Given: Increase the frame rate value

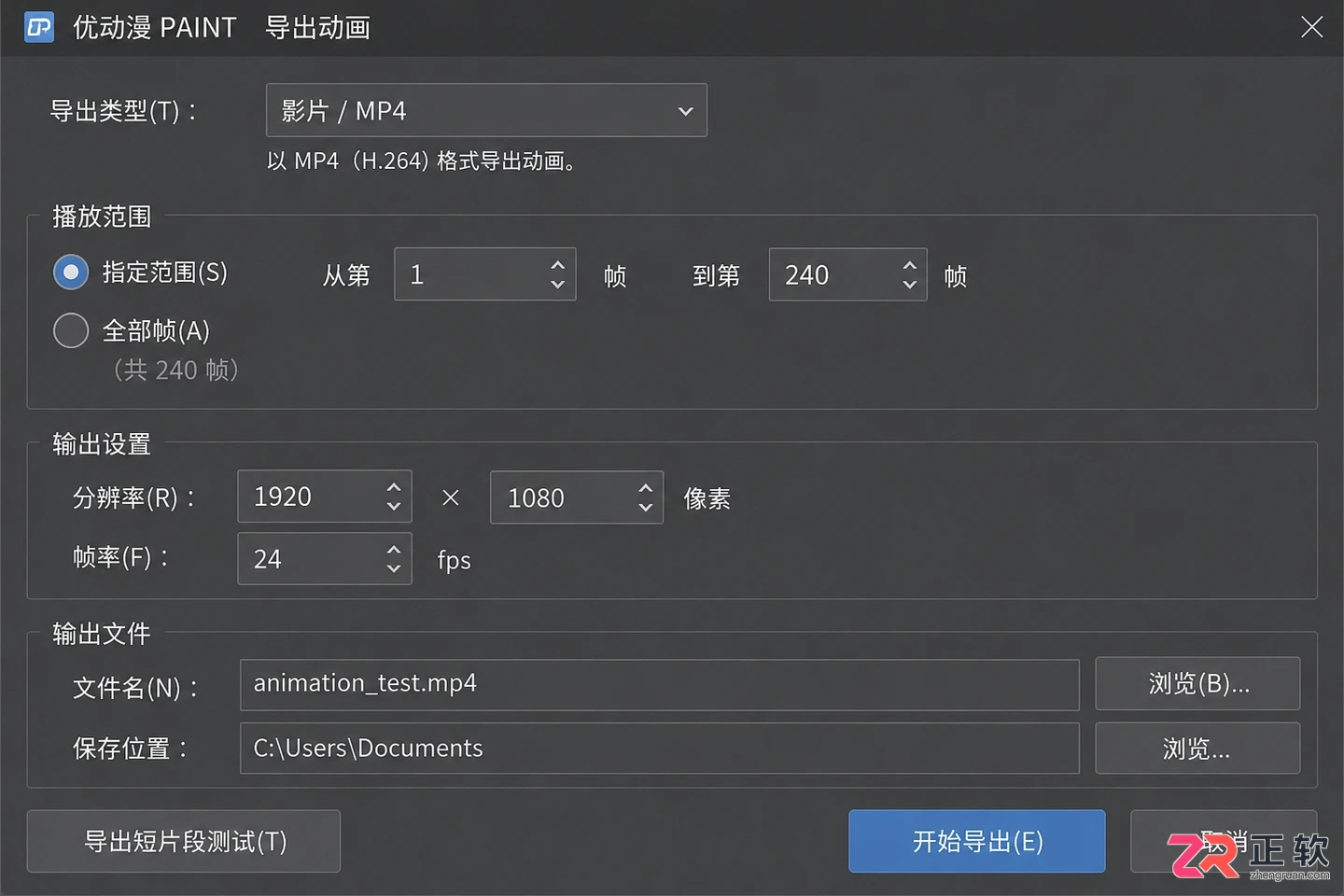Looking at the screenshot, I should coord(394,549).
